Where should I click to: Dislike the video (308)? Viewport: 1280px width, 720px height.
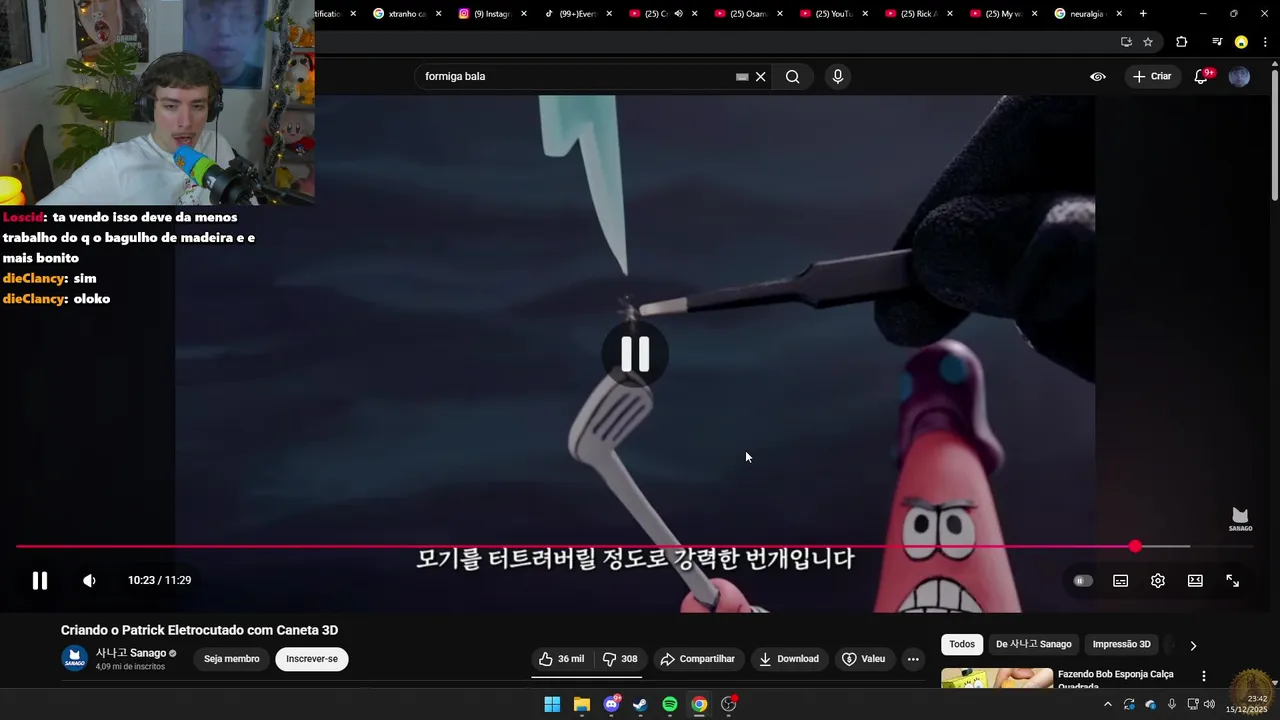tap(620, 659)
